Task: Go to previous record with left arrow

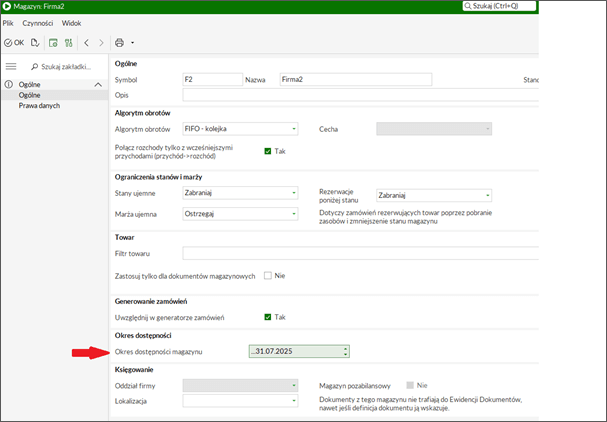Action: [87, 43]
